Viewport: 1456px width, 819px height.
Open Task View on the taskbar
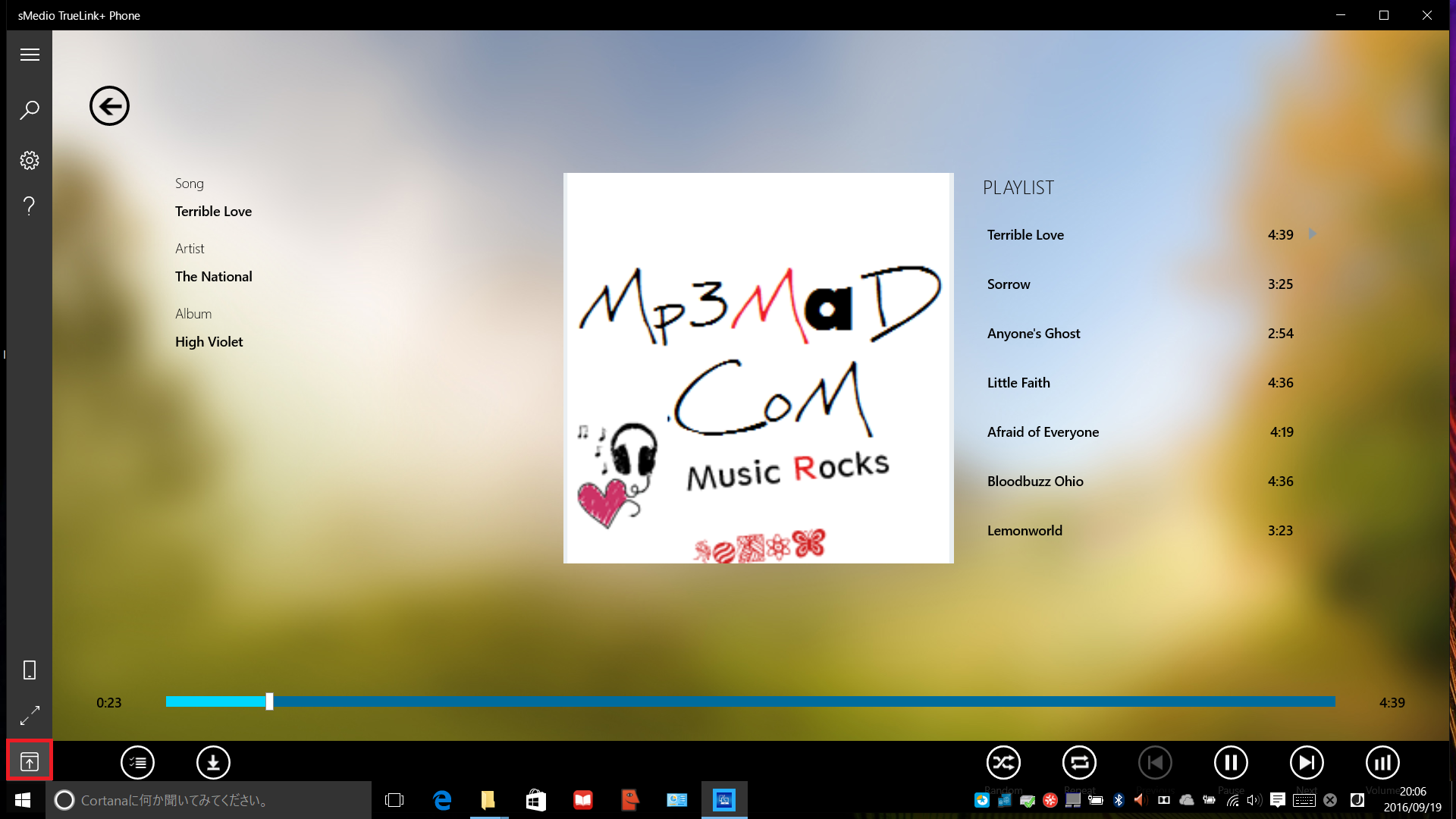tap(394, 800)
